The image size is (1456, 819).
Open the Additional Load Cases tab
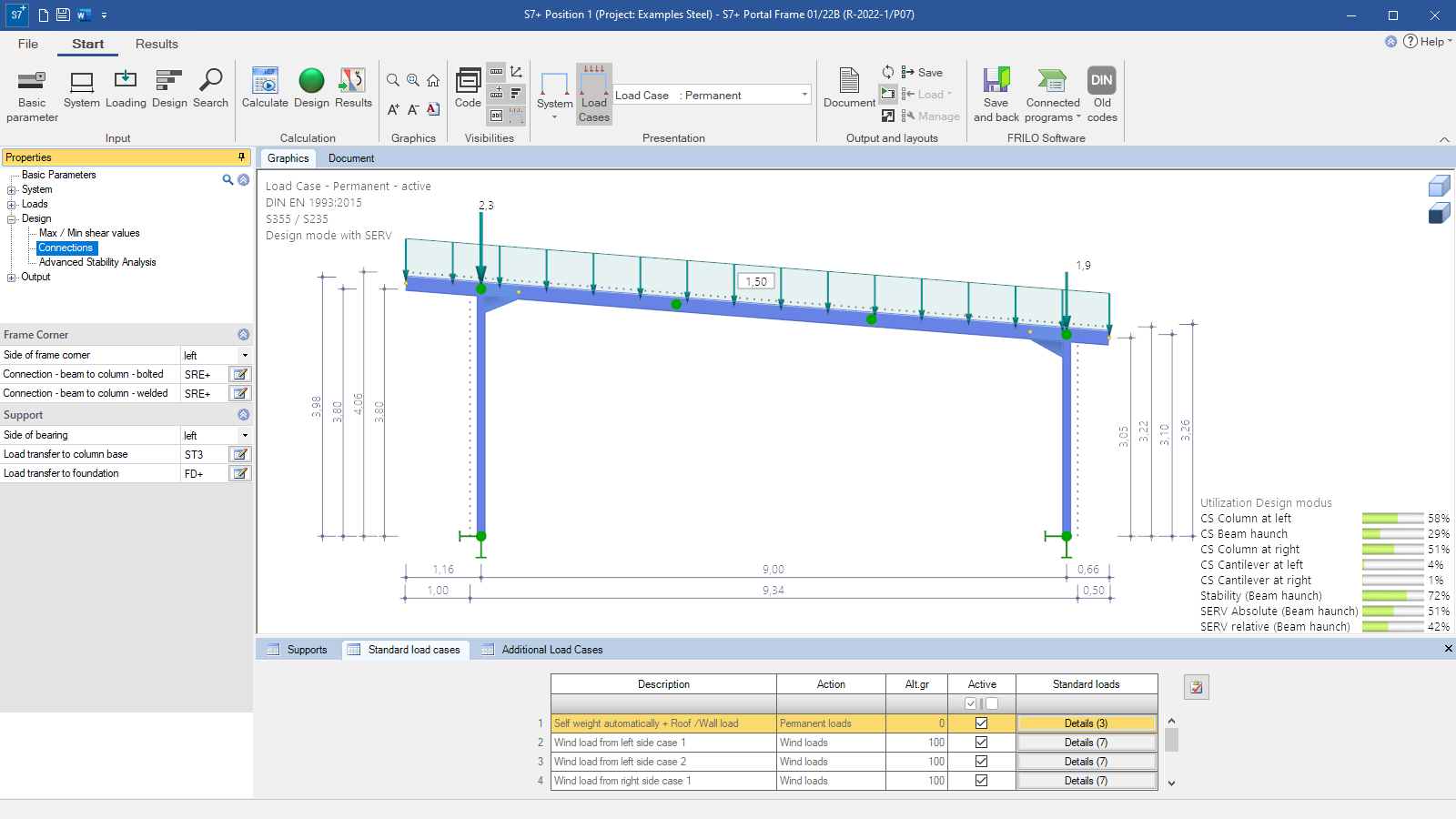541,650
